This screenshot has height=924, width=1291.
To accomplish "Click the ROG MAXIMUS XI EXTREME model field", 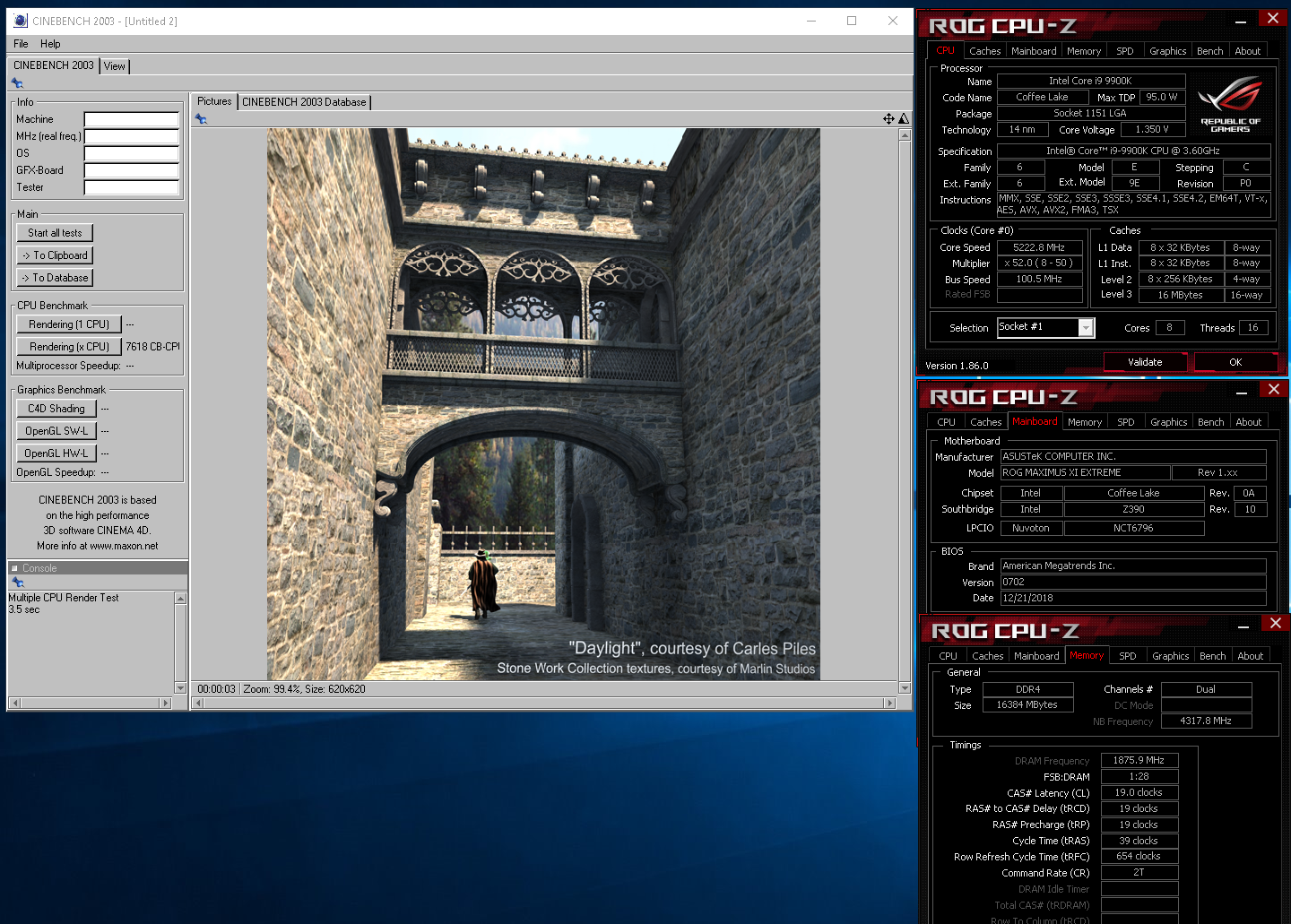I will tap(1087, 472).
